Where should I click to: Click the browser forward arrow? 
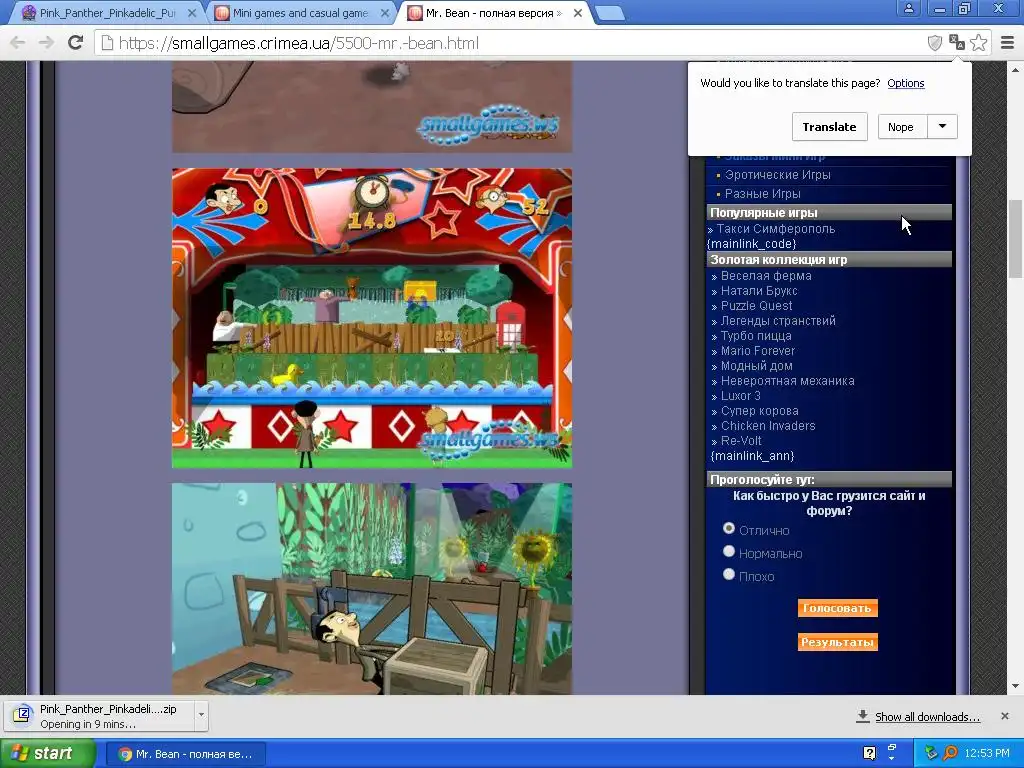pyautogui.click(x=46, y=43)
